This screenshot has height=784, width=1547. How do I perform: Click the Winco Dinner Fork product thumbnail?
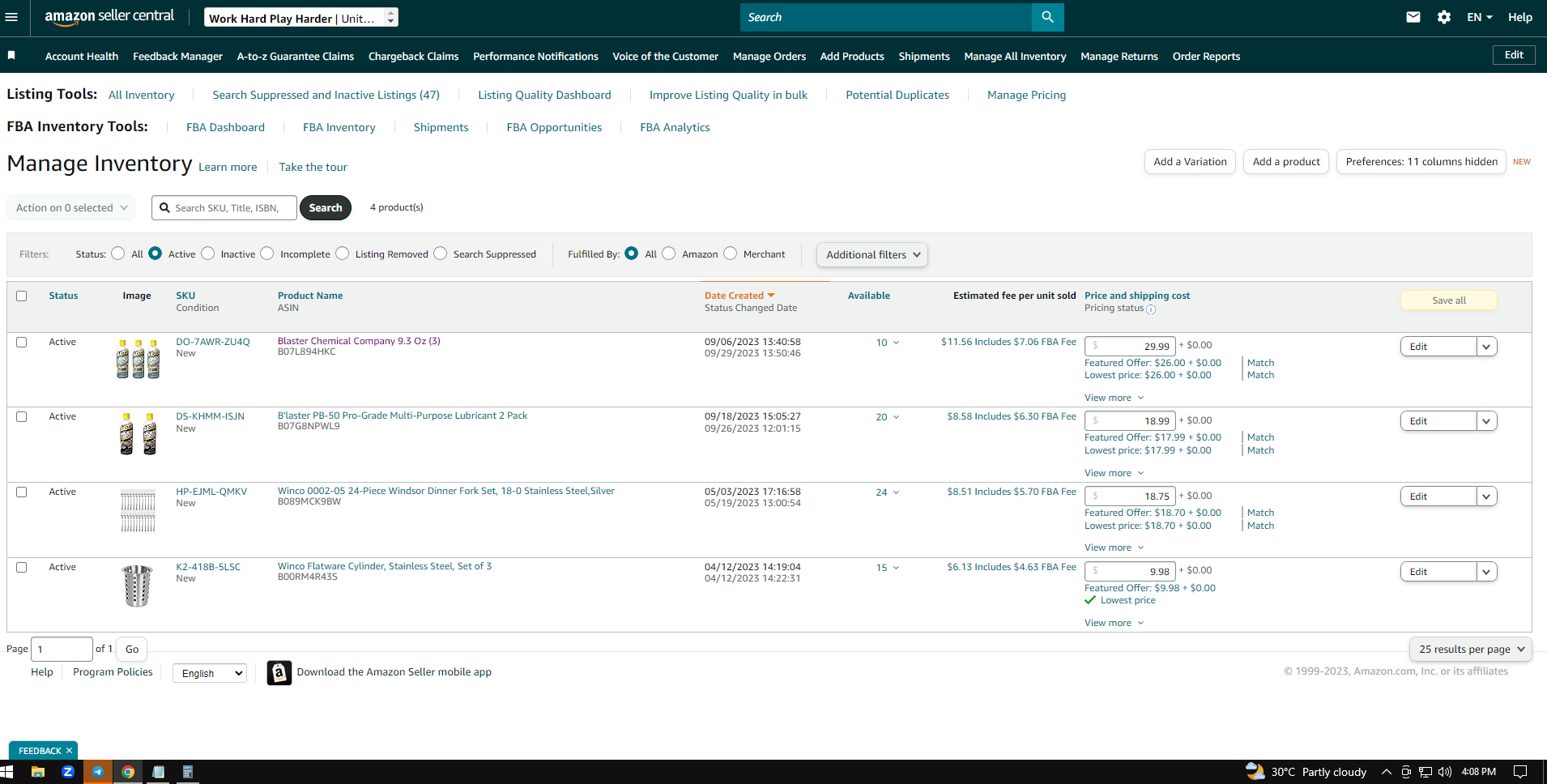tap(138, 510)
